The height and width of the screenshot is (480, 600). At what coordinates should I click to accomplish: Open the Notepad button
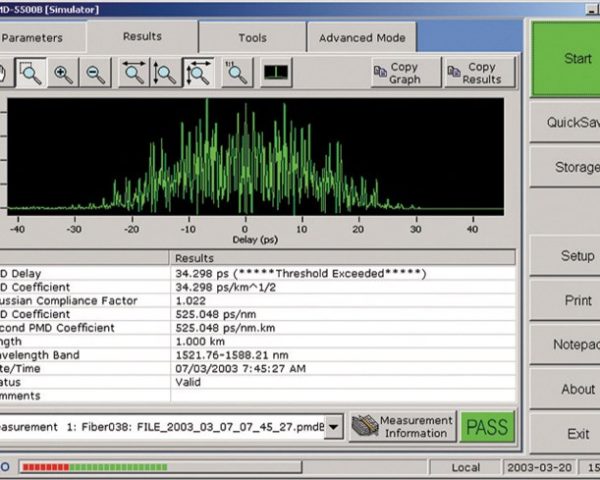point(566,344)
